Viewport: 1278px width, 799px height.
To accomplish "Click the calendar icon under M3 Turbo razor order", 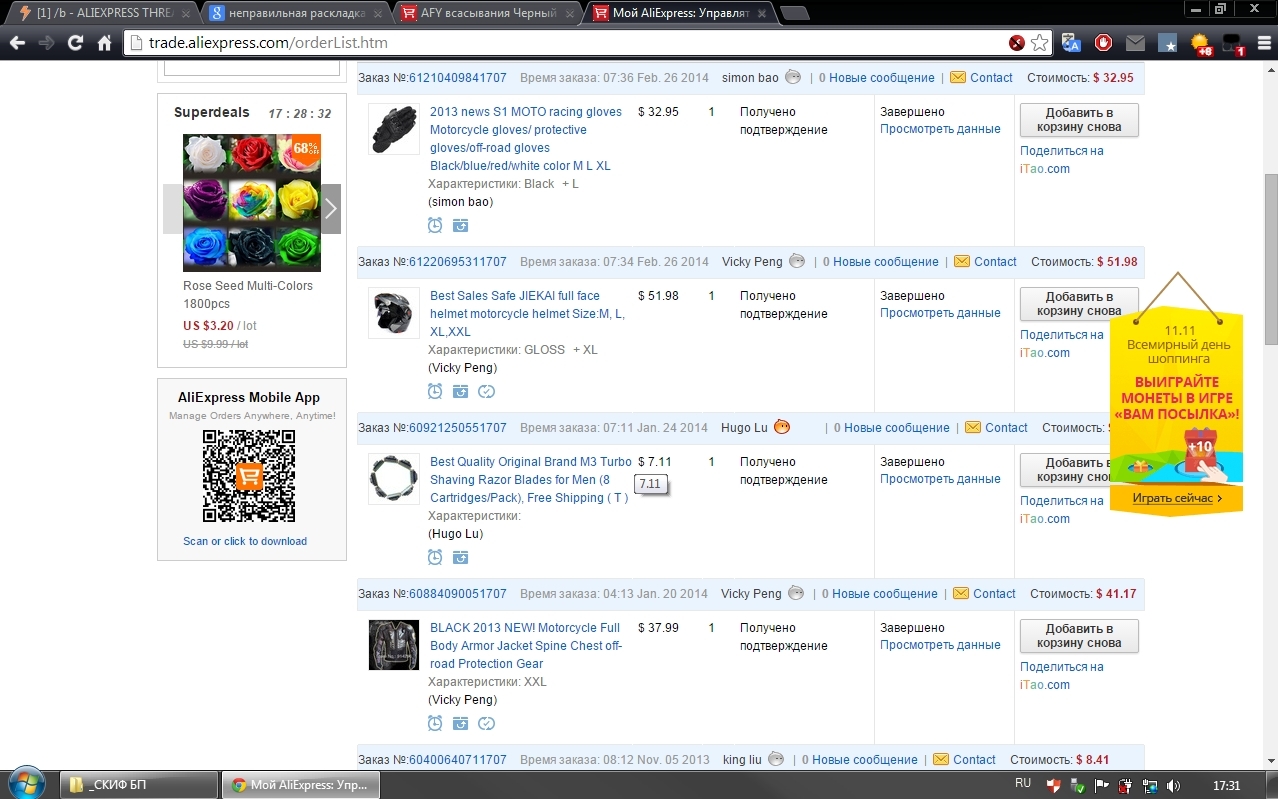I will 460,557.
